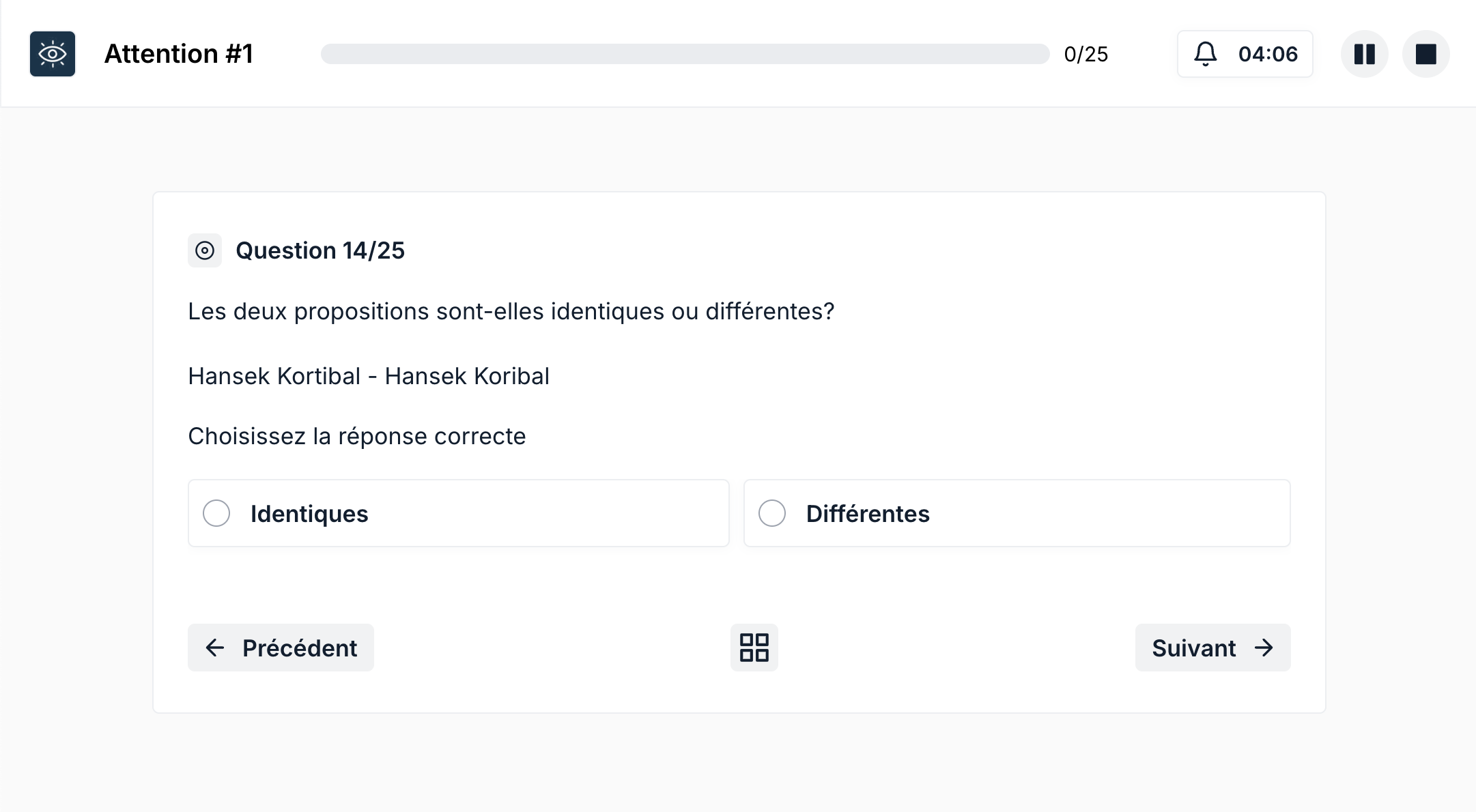Go back with the Précédent button
Screen dimensions: 1476x812
point(280,648)
